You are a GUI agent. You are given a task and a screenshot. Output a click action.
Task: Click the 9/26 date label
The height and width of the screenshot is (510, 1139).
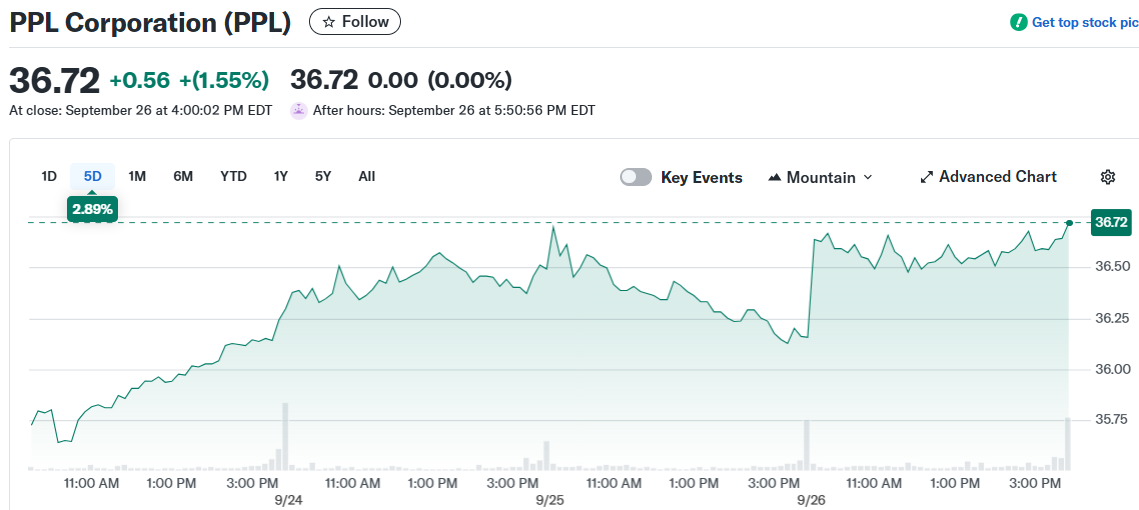[810, 501]
